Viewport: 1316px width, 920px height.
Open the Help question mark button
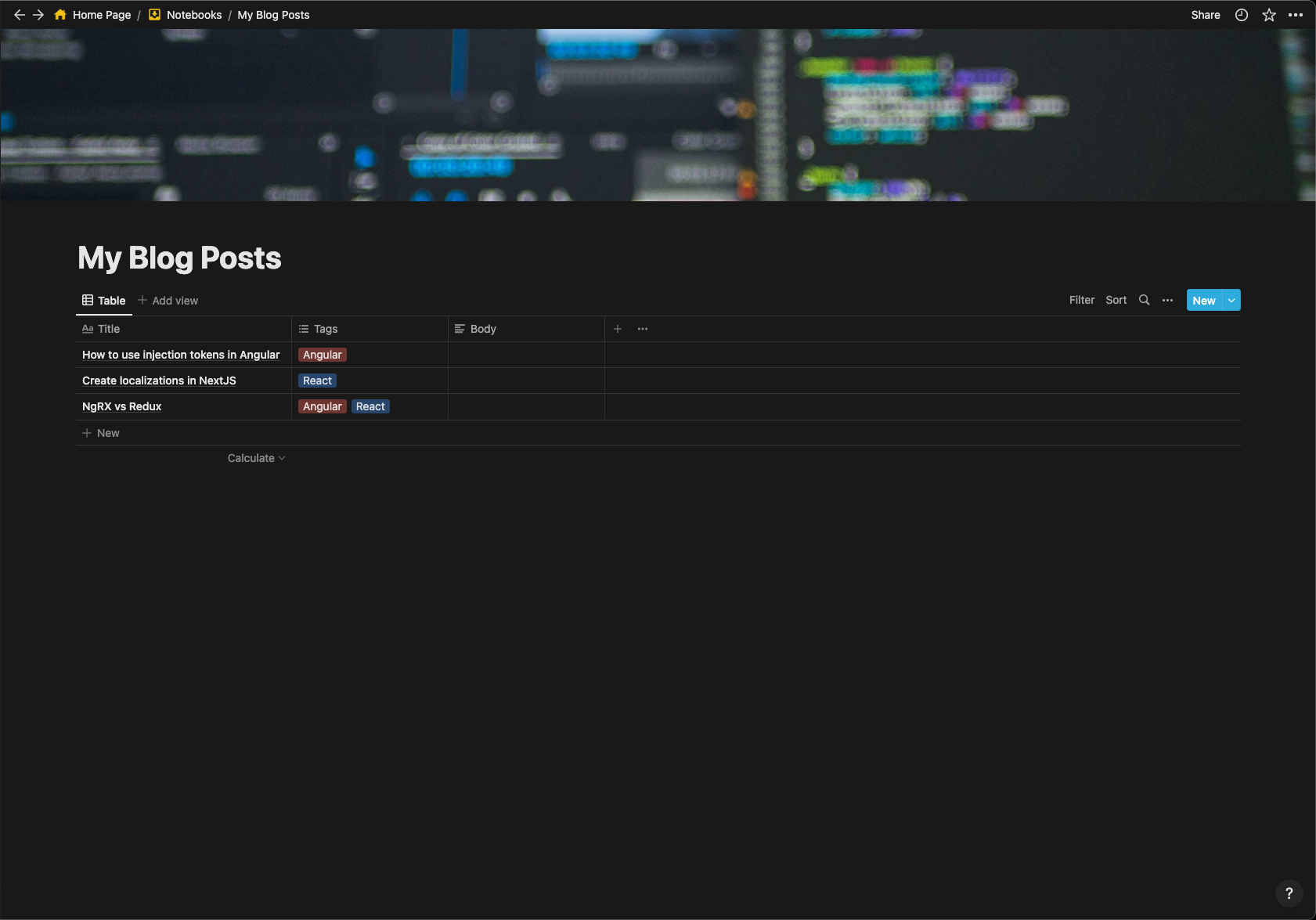(x=1288, y=893)
